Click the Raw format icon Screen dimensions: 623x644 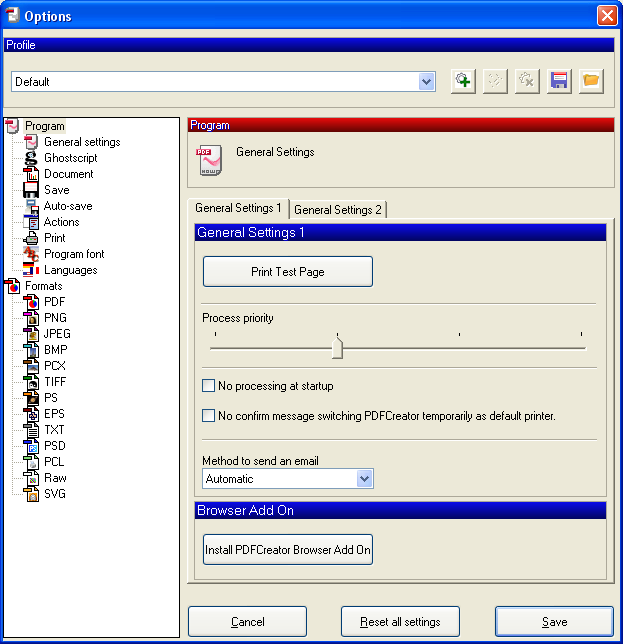[x=31, y=478]
